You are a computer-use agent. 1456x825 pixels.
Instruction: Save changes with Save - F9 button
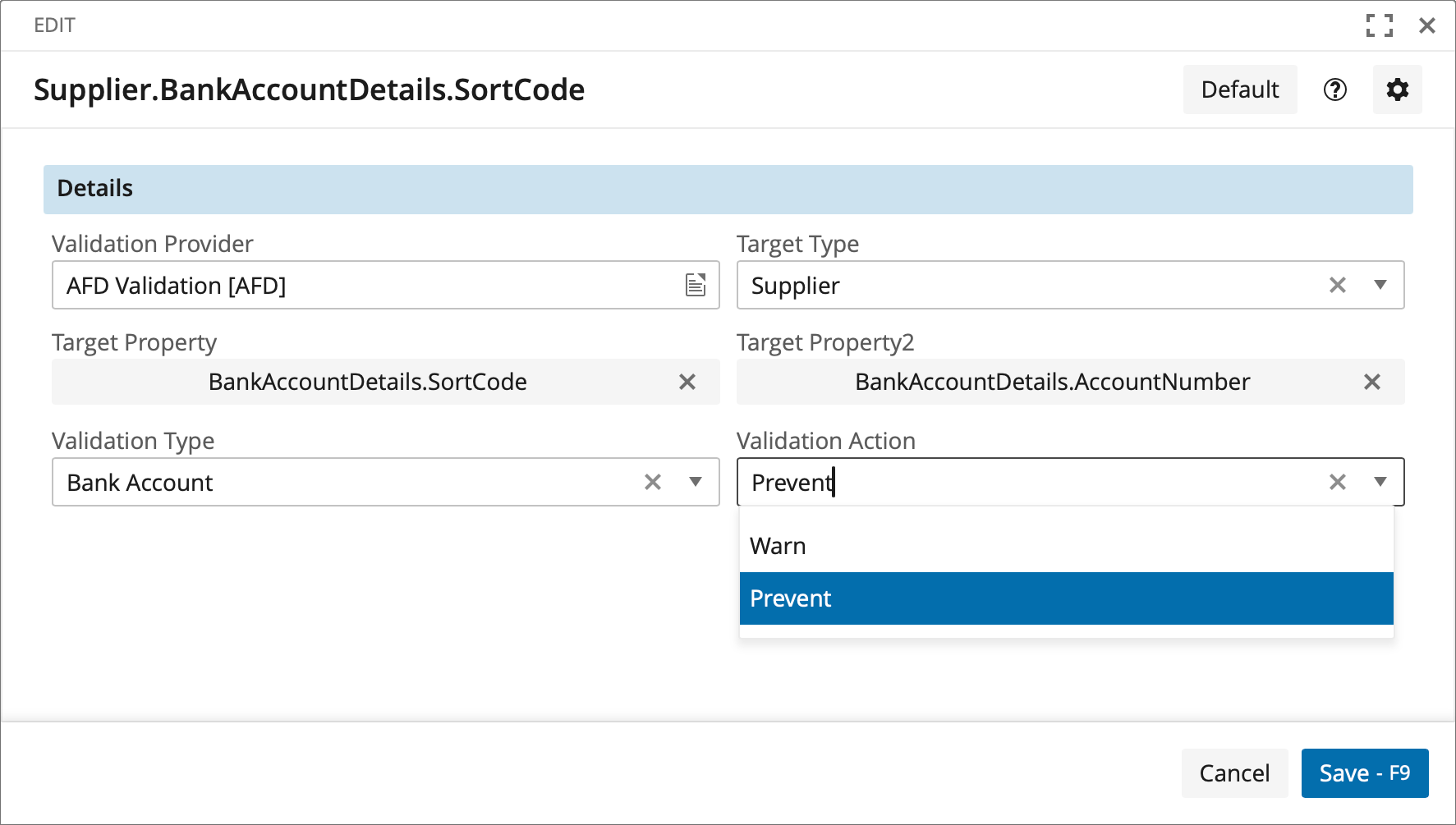pyautogui.click(x=1364, y=773)
